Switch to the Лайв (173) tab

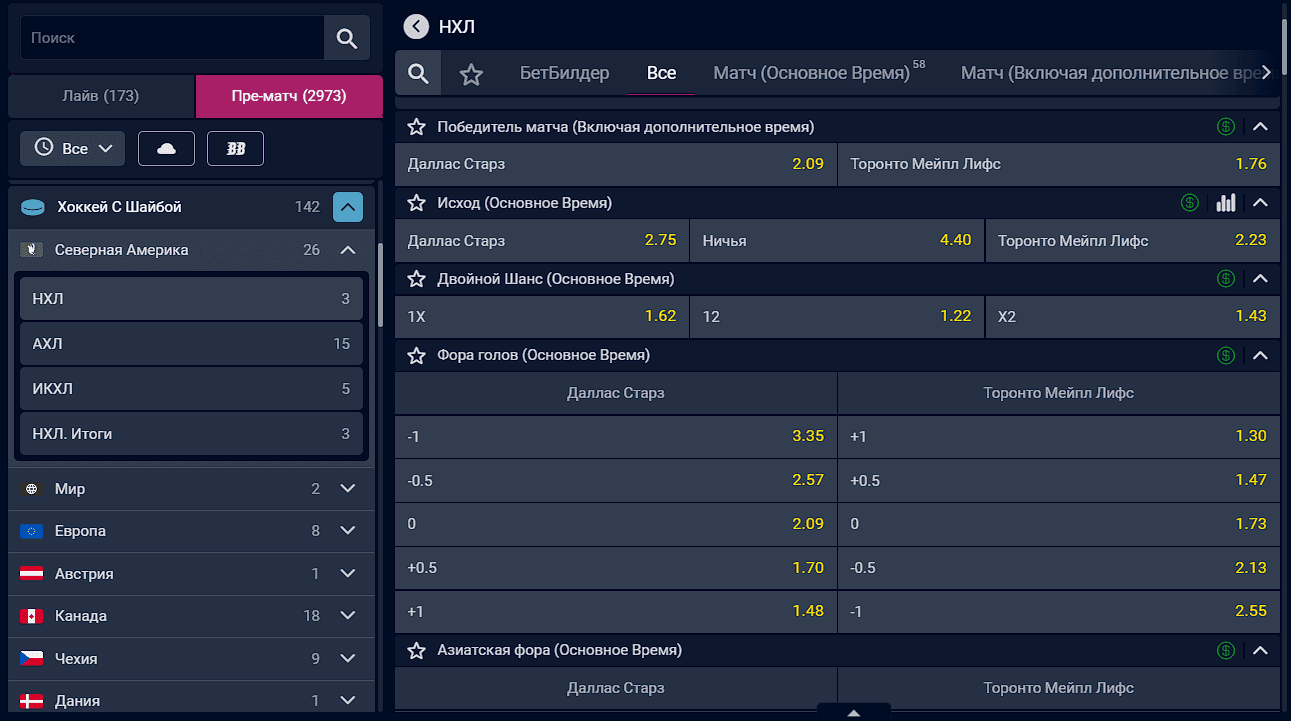101,96
